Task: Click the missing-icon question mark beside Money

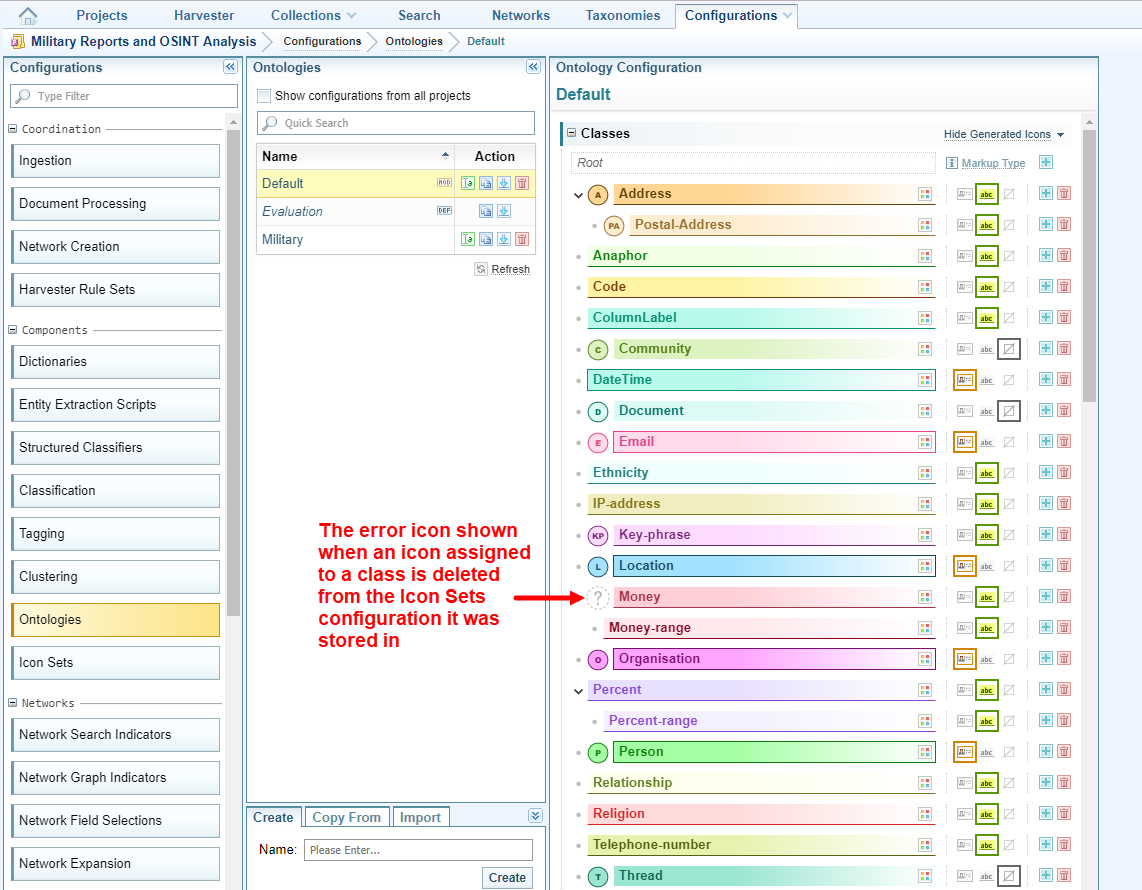Action: [597, 598]
